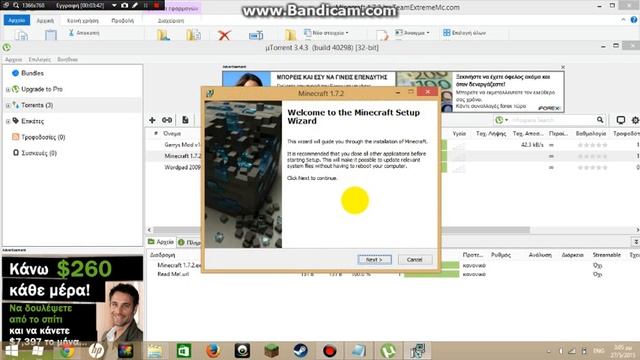Screen dimensions: 640x360
Task: Switch to Κοινή χρήση ribbon tab
Action: [82, 20]
